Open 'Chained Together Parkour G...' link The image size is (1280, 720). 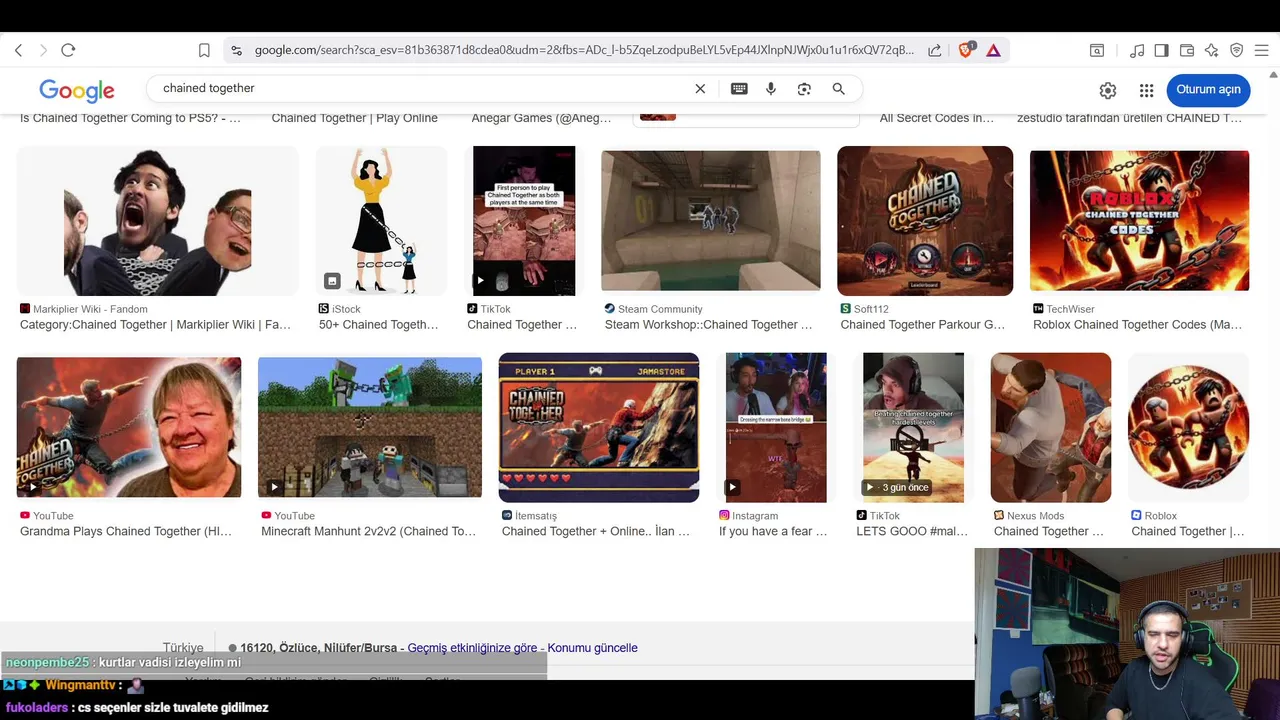[923, 325]
